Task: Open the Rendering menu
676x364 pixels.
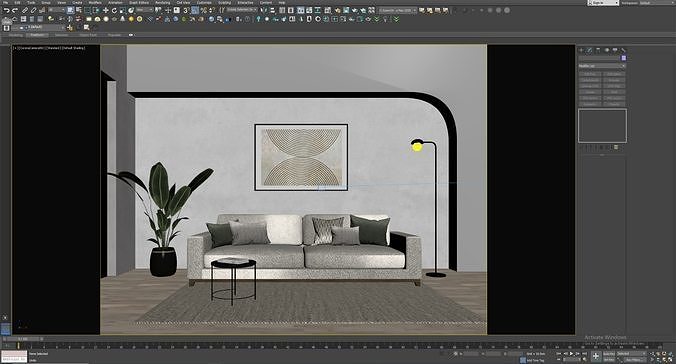Action: (163, 3)
